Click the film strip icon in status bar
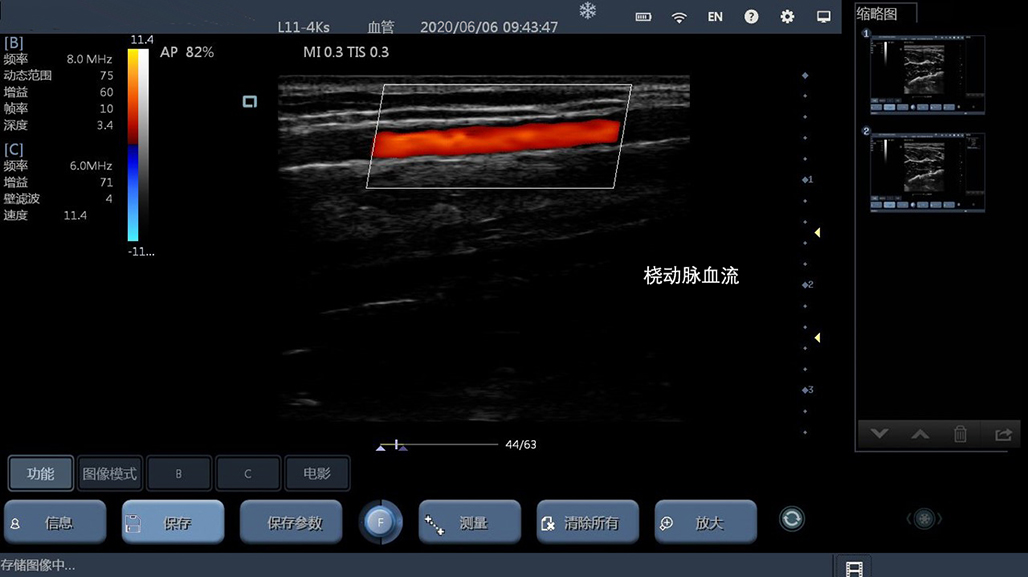 pos(852,568)
